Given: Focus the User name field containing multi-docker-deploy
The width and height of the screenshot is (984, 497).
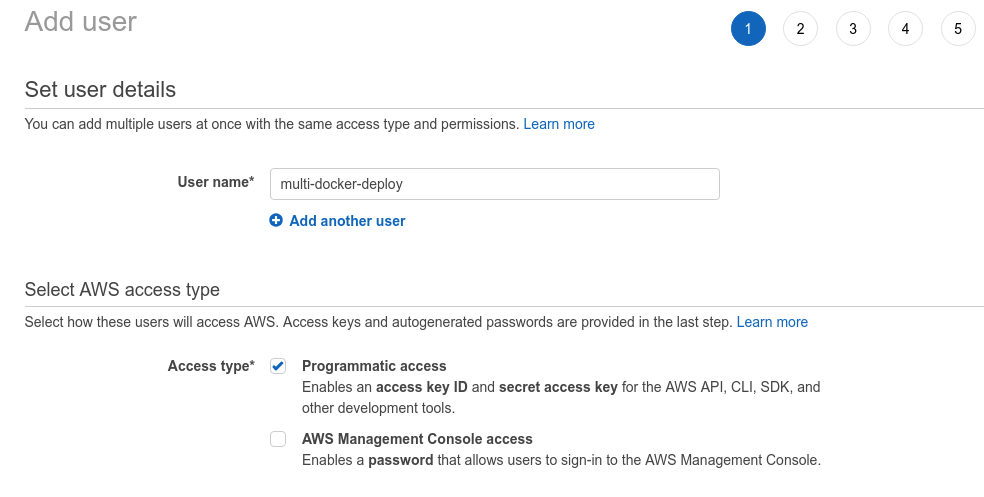Looking at the screenshot, I should pos(495,184).
